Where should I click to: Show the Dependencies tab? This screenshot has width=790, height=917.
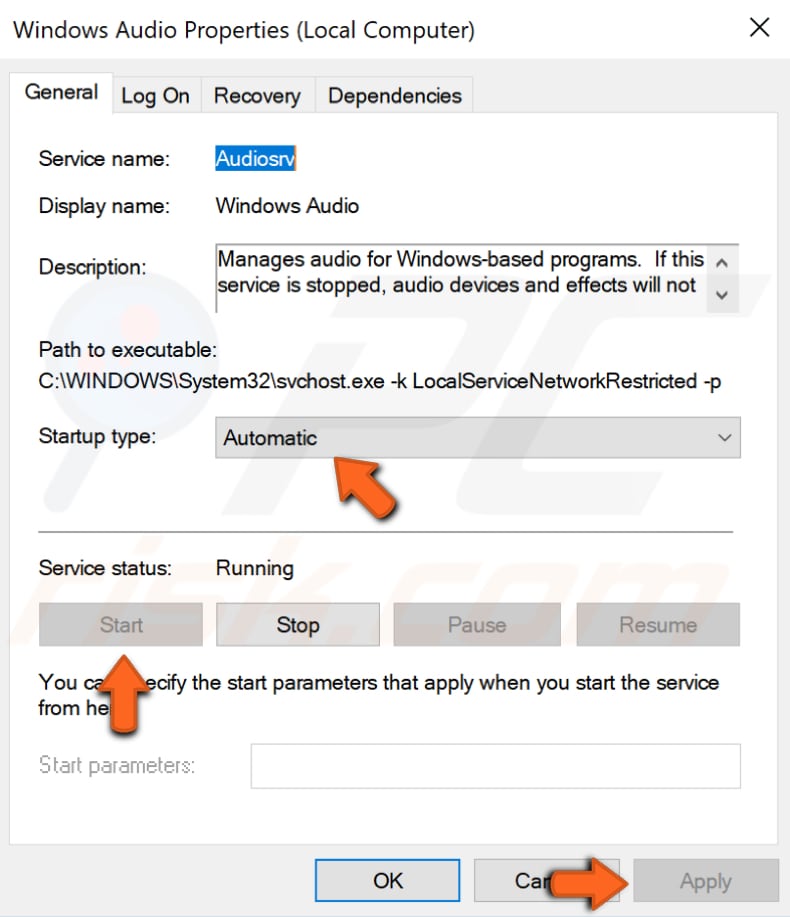[x=394, y=95]
